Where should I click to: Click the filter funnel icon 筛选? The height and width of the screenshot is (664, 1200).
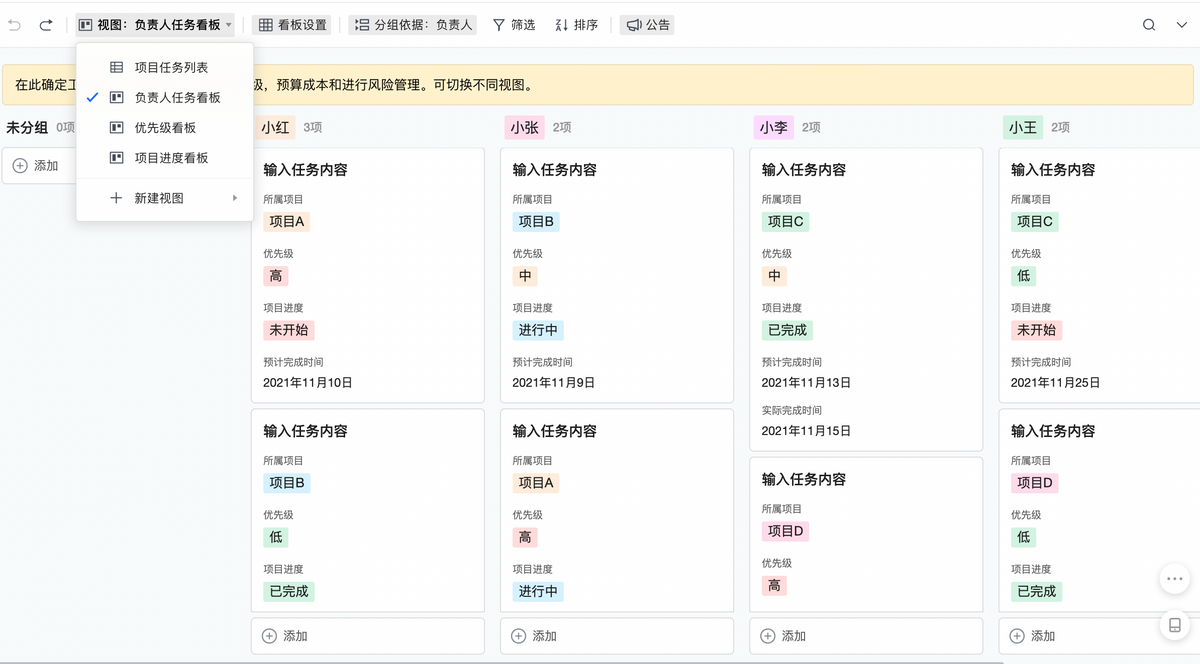(513, 25)
